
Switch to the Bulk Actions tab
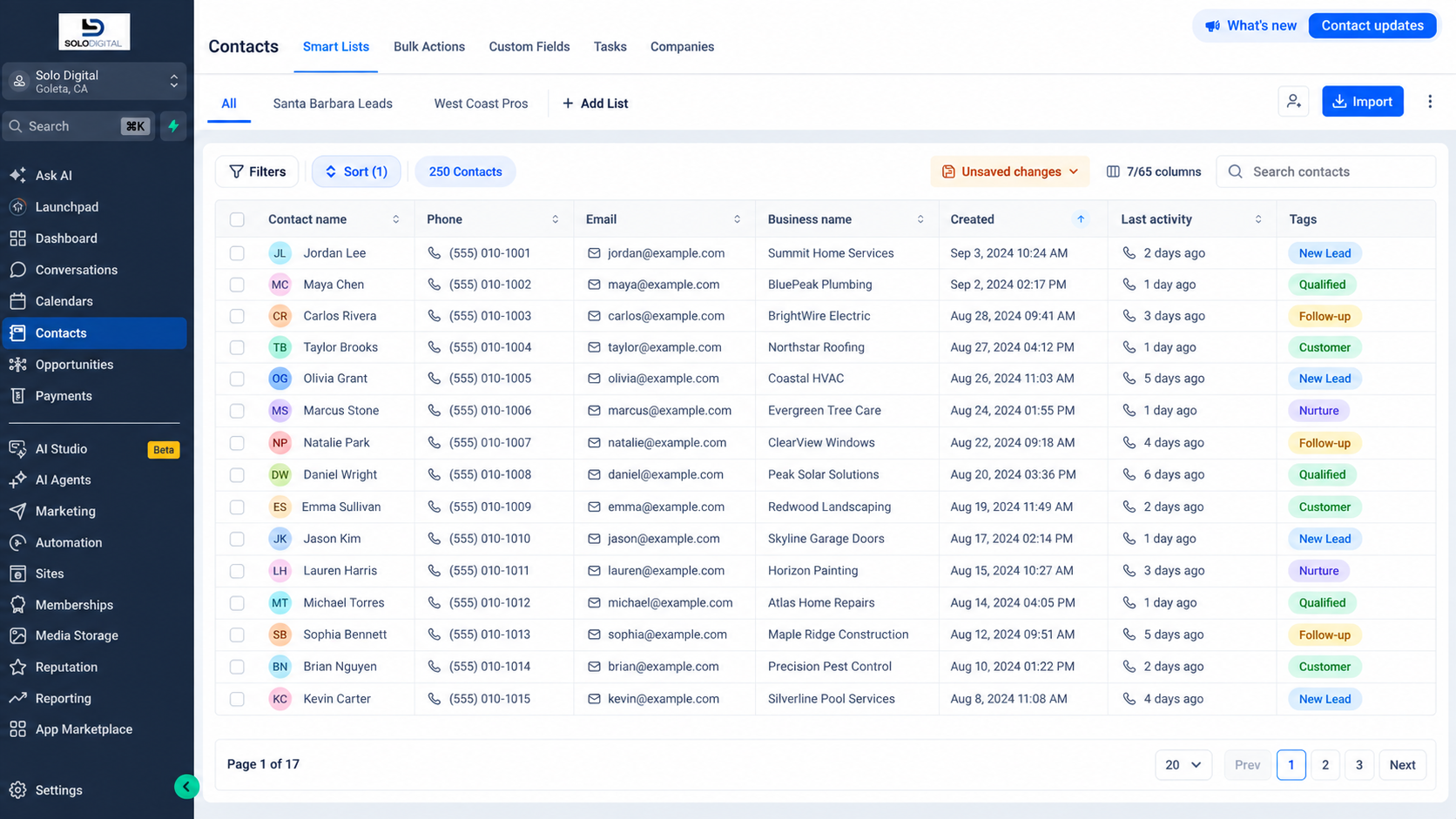tap(429, 47)
